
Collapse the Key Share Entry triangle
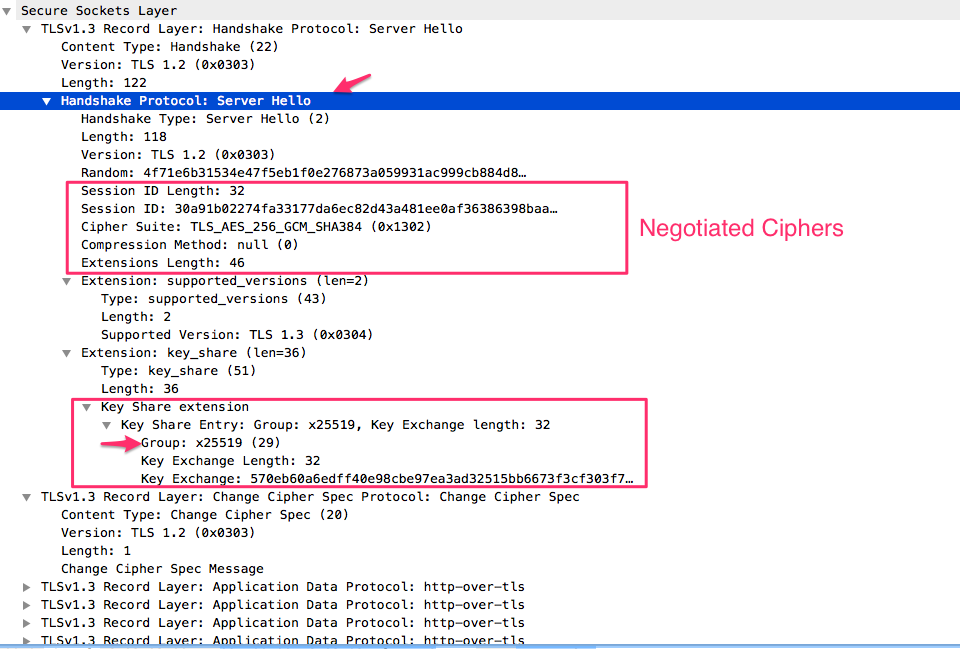pos(107,425)
